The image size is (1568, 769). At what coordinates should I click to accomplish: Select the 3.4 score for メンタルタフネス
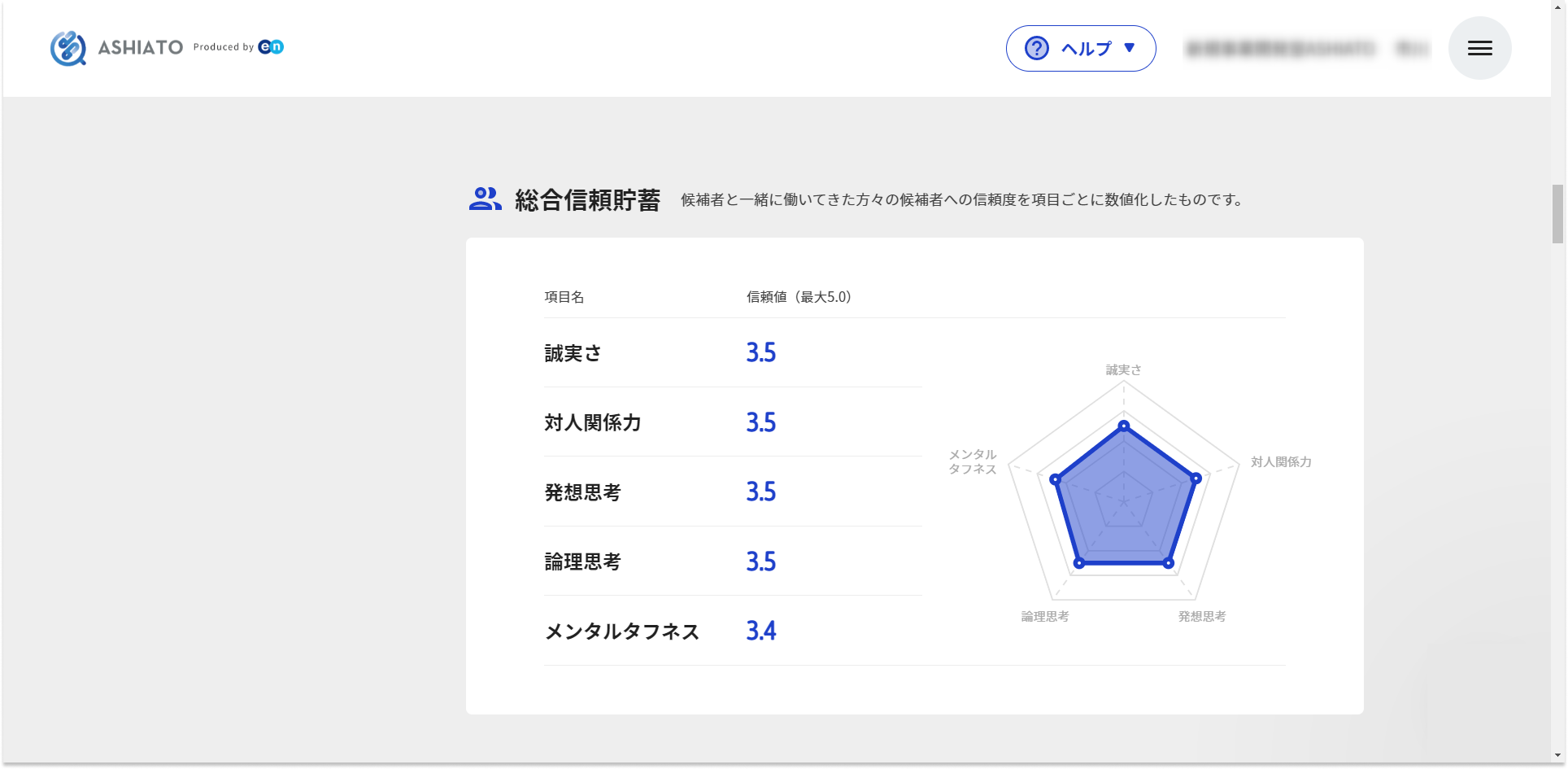(761, 631)
